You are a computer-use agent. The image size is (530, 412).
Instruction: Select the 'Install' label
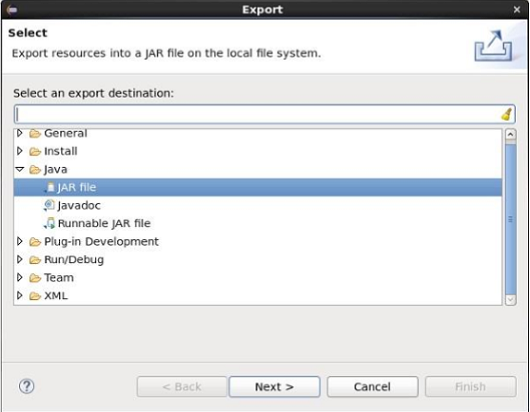click(x=61, y=151)
